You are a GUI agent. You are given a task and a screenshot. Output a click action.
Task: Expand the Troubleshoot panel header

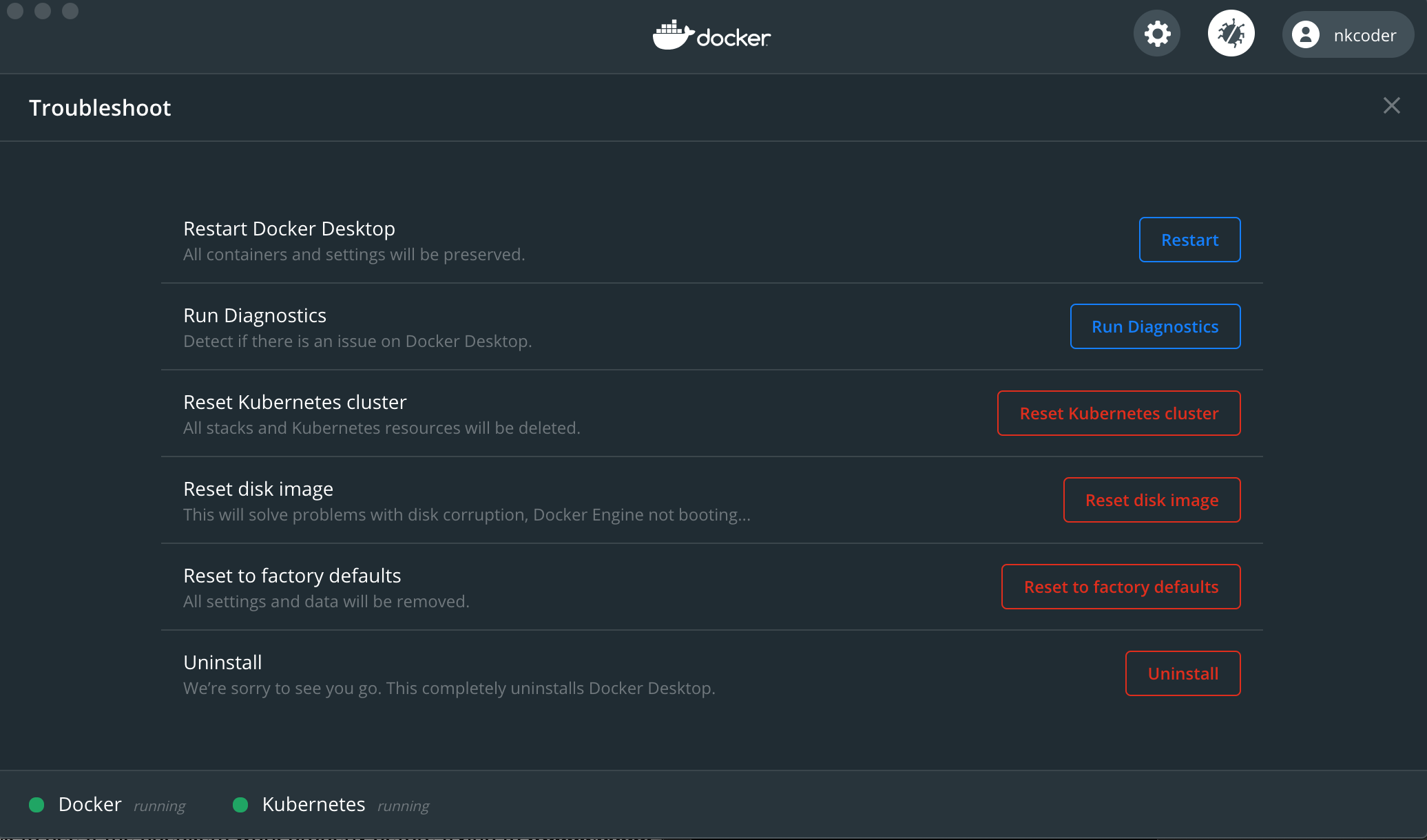click(100, 107)
